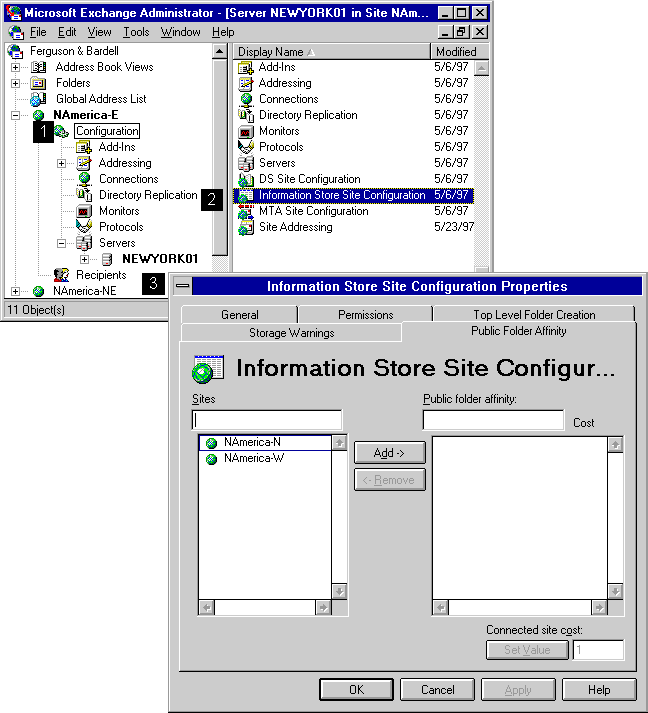
Task: Click the Servers icon in the tree
Action: 84,243
